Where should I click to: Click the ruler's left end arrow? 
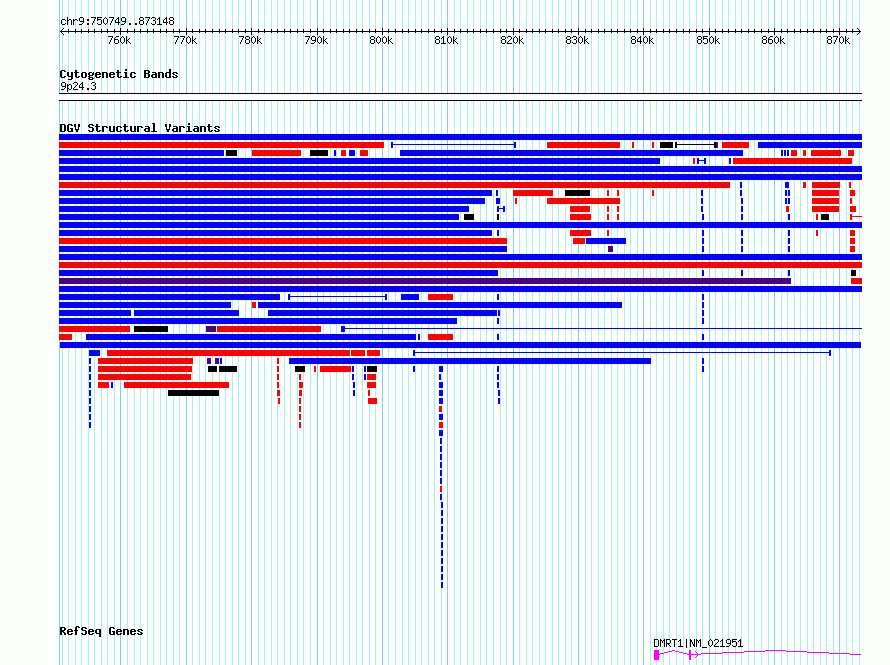coord(62,32)
